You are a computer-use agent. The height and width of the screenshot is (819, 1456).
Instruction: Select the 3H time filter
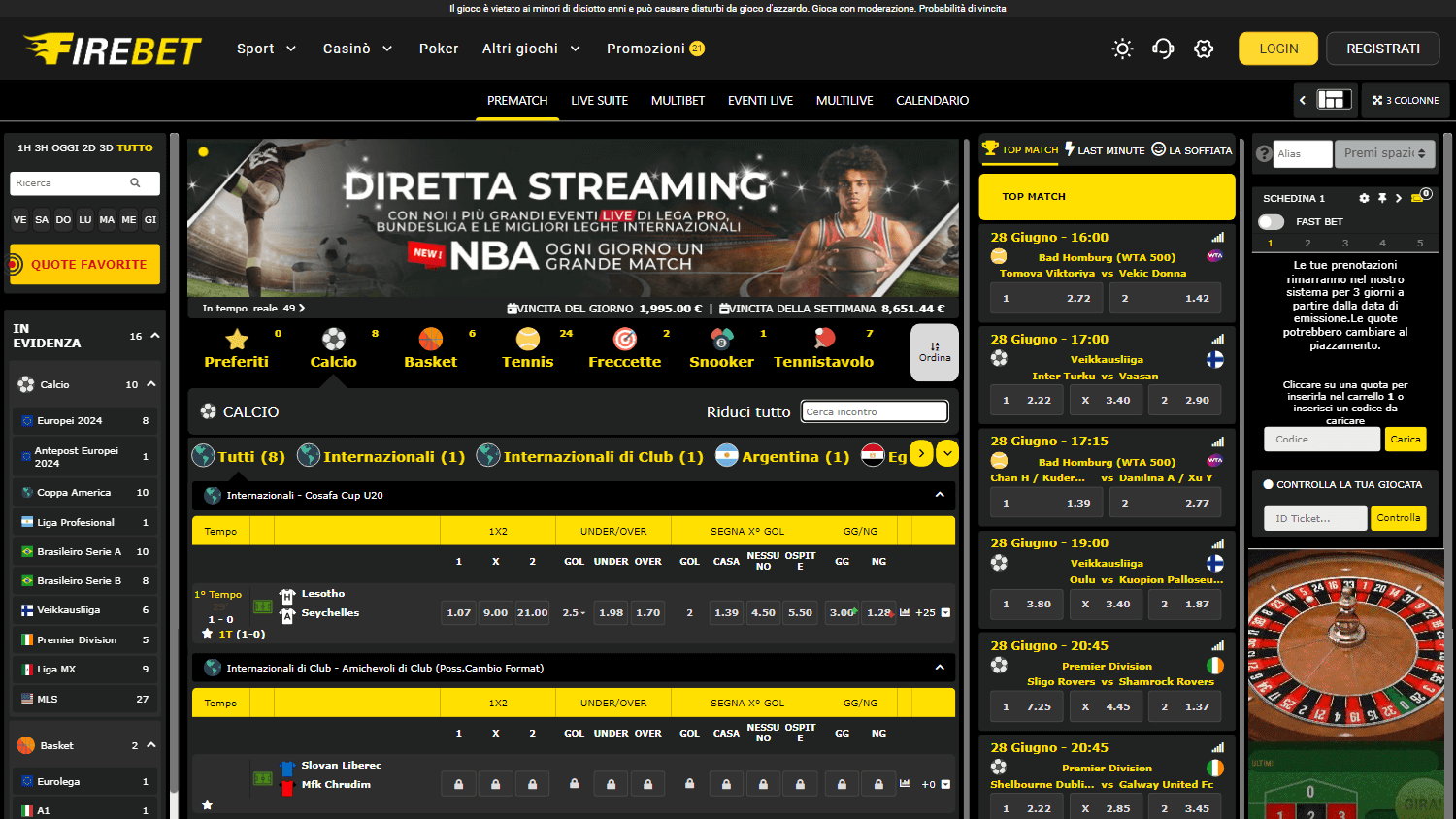pos(42,148)
